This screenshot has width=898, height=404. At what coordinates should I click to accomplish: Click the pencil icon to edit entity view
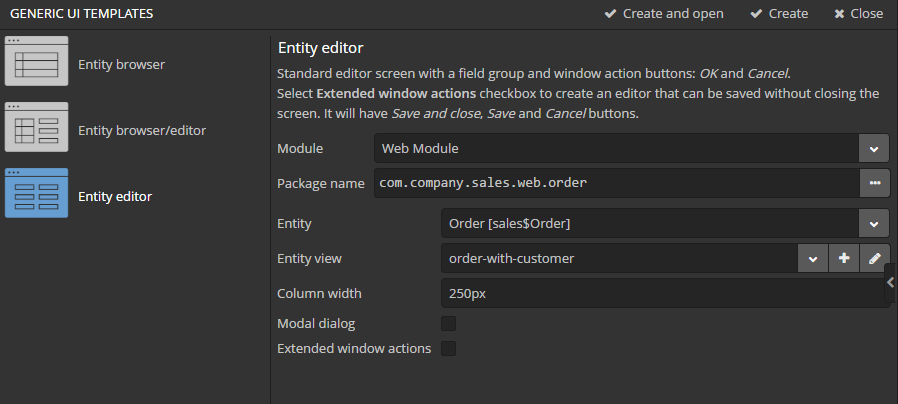[874, 258]
